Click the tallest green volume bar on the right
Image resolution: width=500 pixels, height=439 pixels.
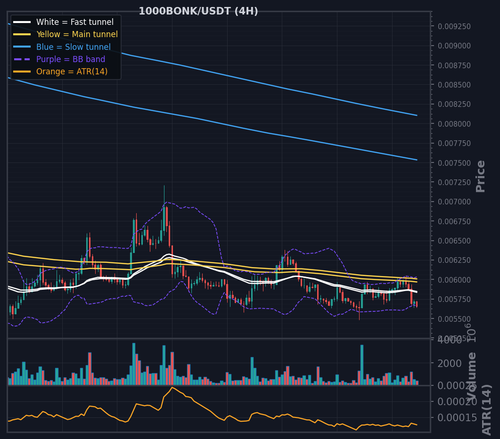click(x=362, y=365)
